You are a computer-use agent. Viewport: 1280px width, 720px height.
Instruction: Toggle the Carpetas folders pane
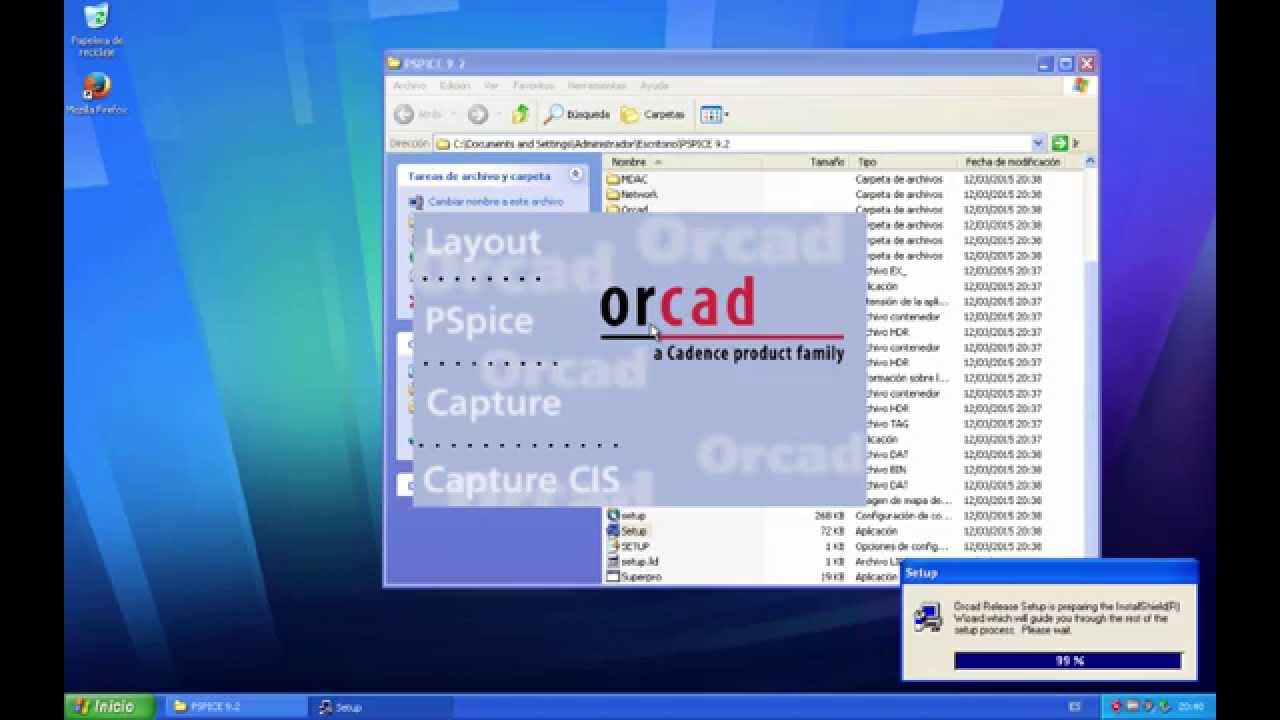point(653,114)
